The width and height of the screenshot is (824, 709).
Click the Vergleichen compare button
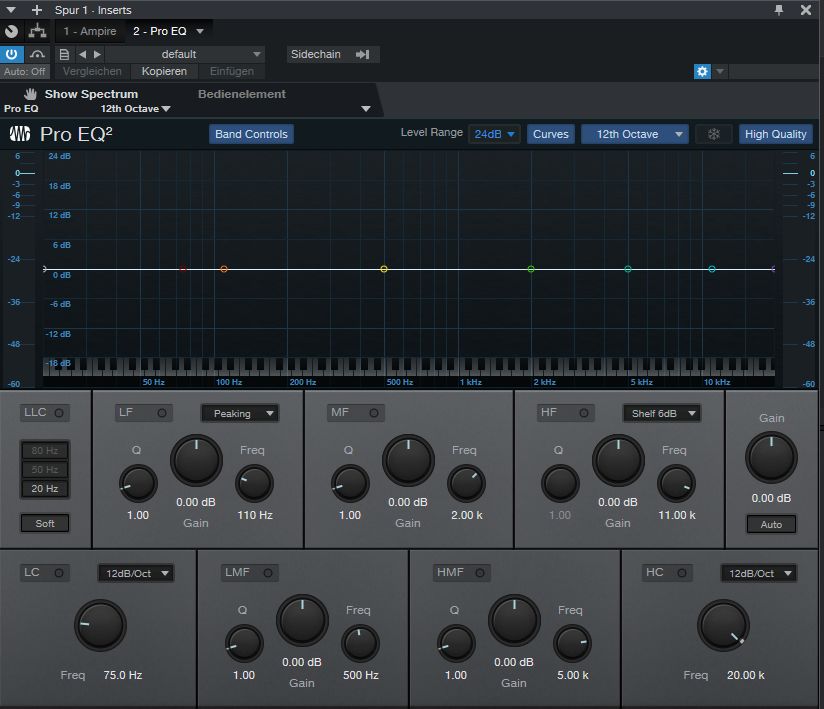coord(92,71)
